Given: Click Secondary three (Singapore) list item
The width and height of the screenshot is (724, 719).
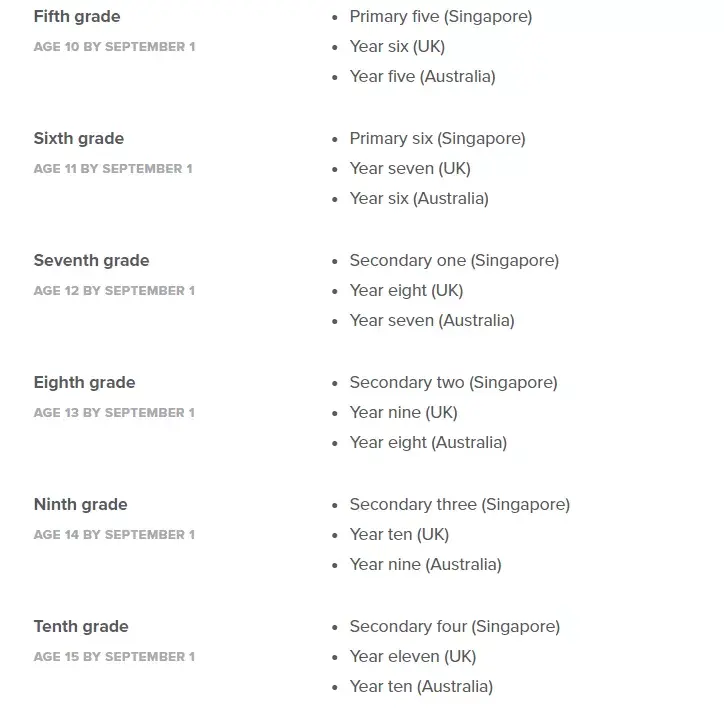Looking at the screenshot, I should pos(459,504).
